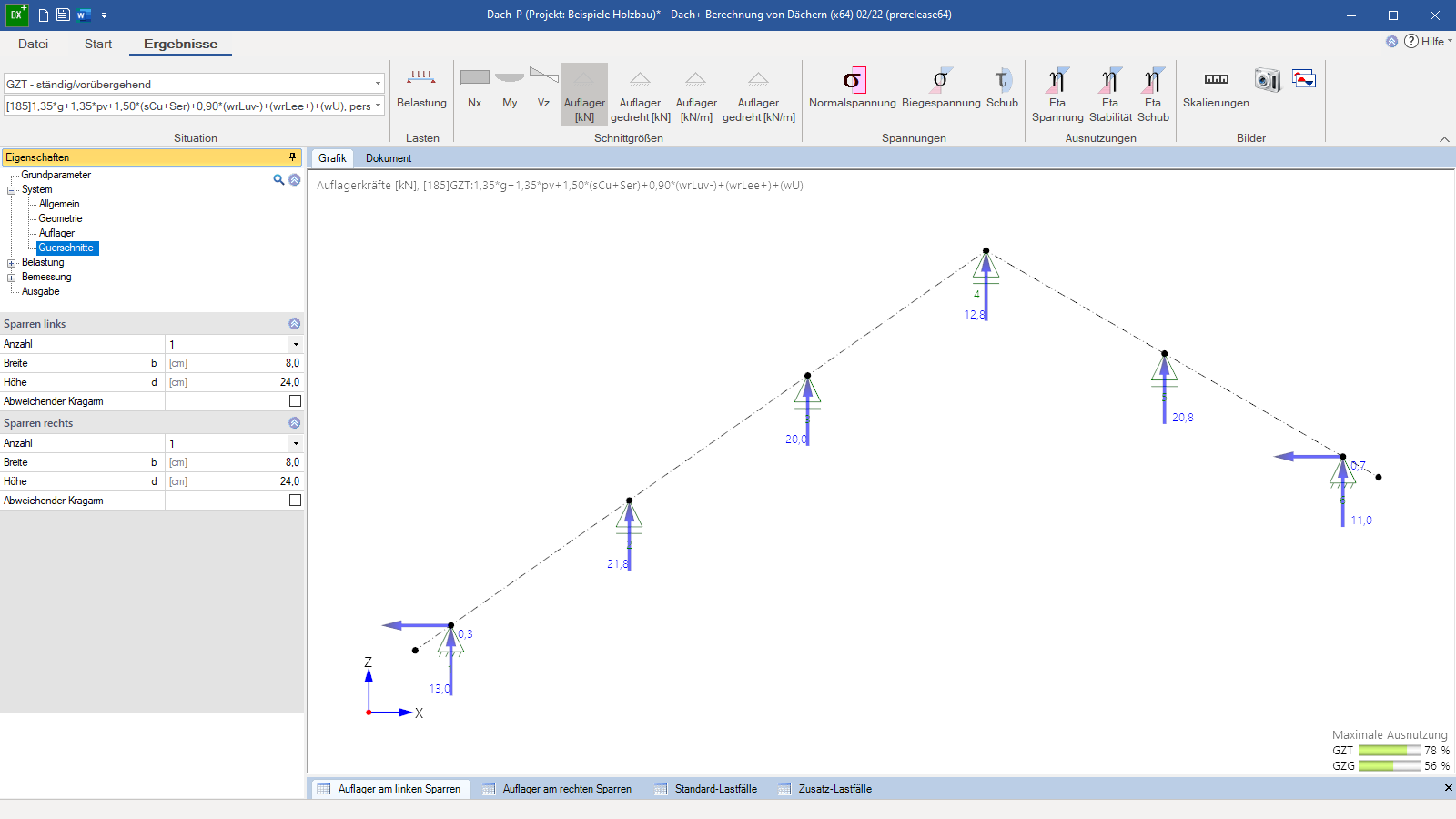The width and height of the screenshot is (1456, 819).
Task: Open Anzahl dropdown for Sparren links
Action: pos(296,344)
